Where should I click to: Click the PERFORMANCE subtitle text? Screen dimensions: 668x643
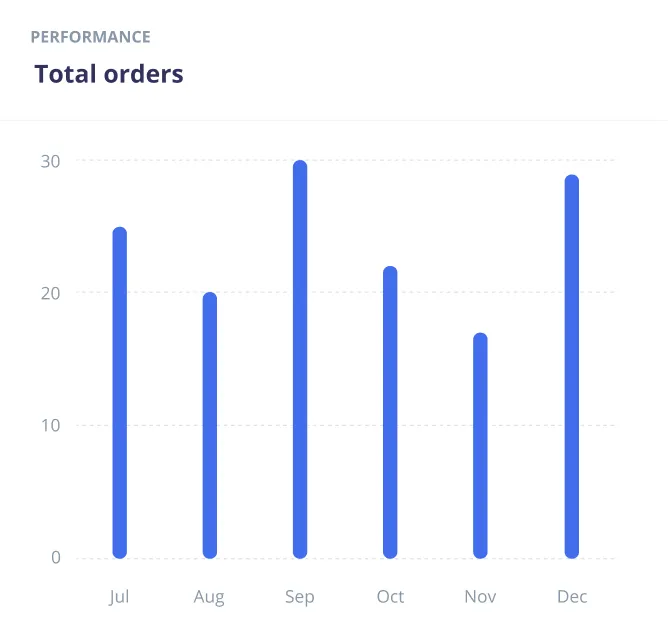(x=91, y=37)
